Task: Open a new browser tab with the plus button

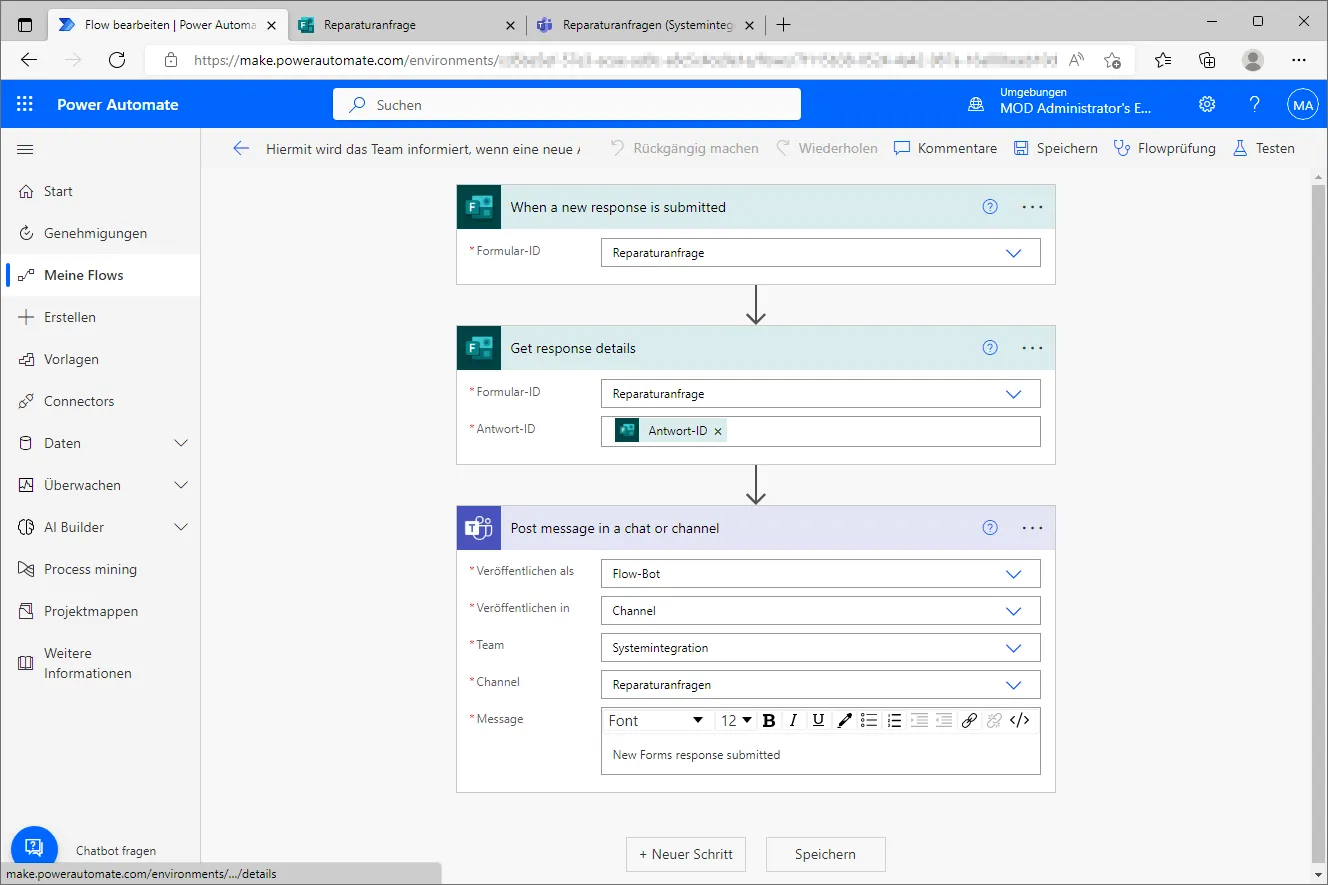Action: pyautogui.click(x=783, y=25)
